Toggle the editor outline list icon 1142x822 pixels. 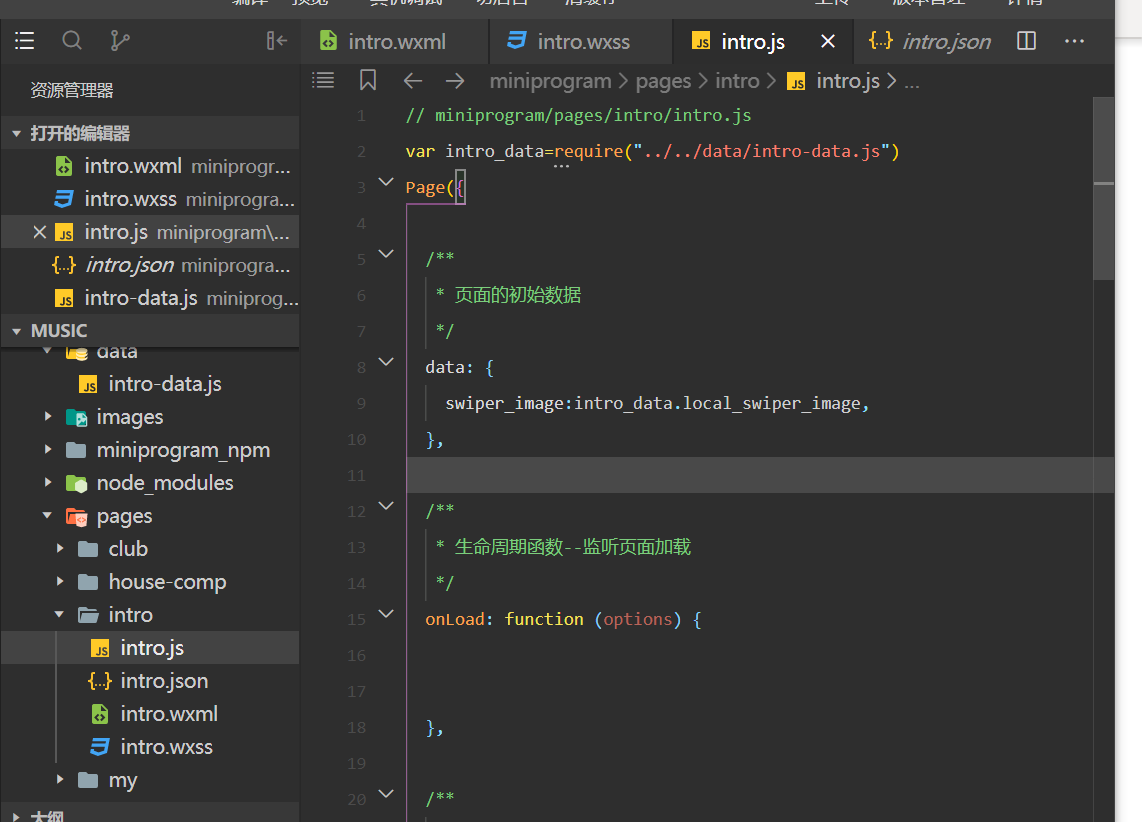(323, 80)
